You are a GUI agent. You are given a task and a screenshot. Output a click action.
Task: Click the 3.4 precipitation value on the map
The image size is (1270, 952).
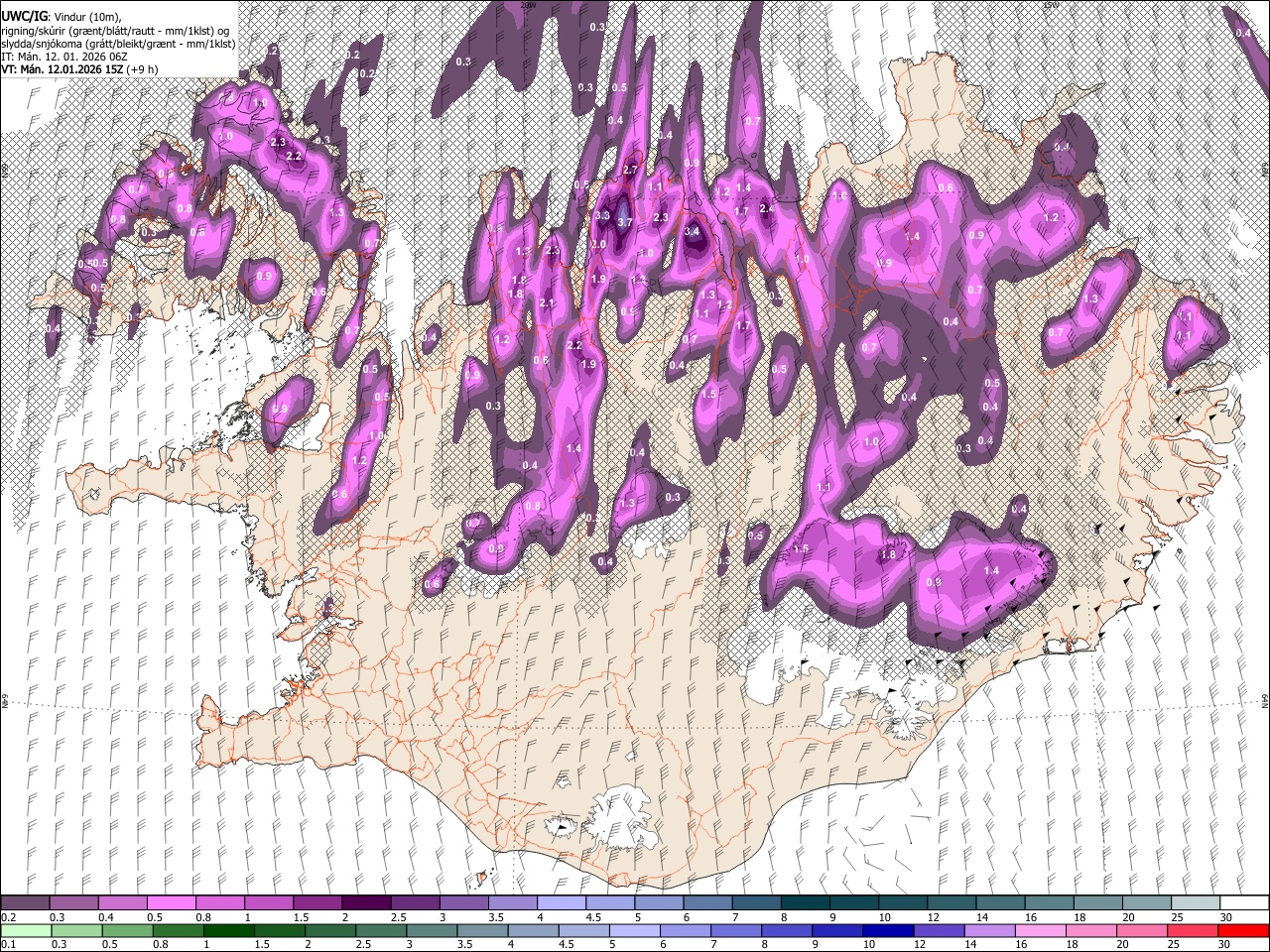click(x=692, y=231)
